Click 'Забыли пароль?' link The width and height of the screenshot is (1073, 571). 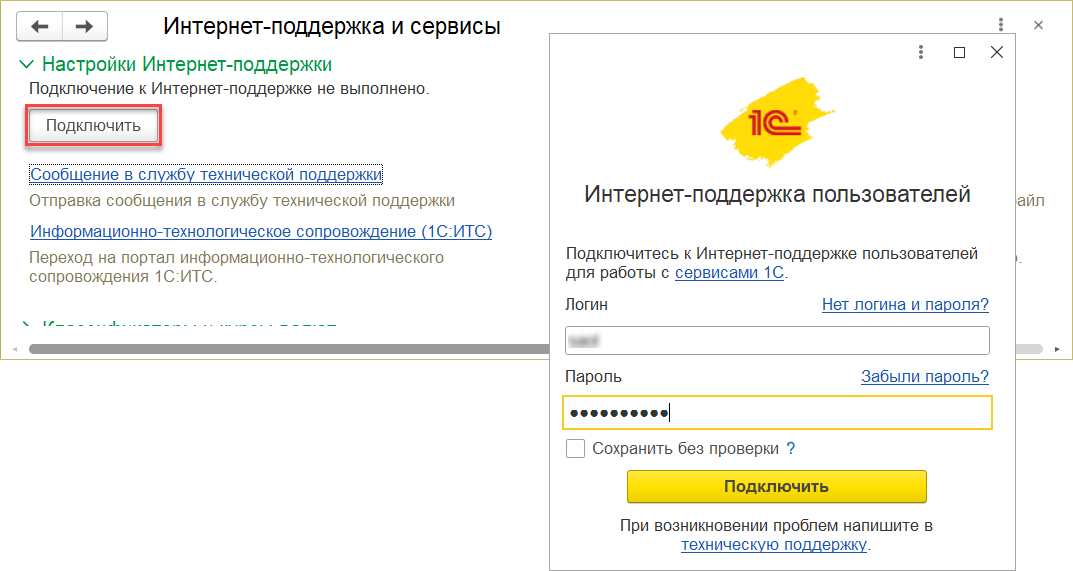925,377
